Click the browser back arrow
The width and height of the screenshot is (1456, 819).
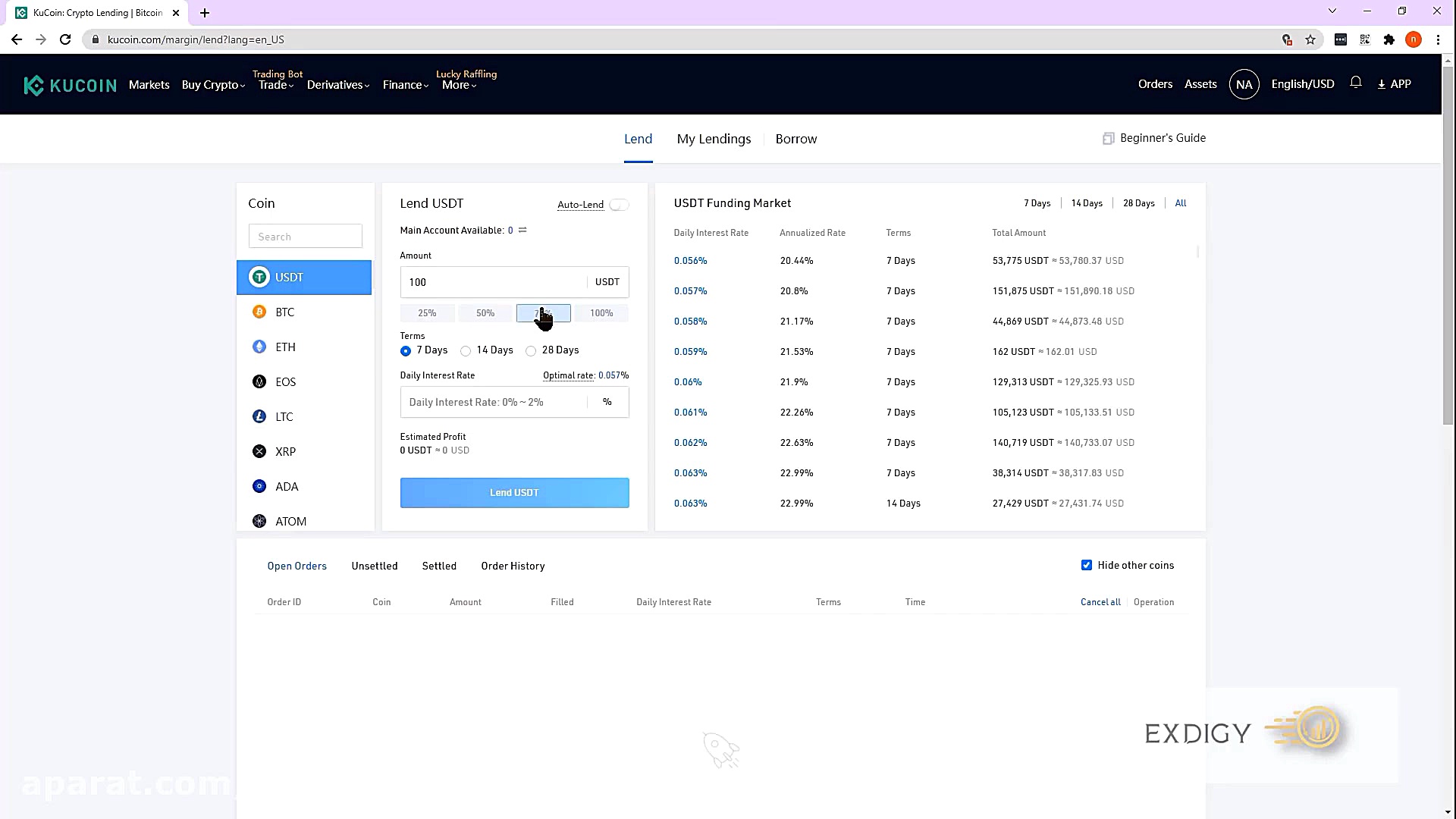coord(17,39)
